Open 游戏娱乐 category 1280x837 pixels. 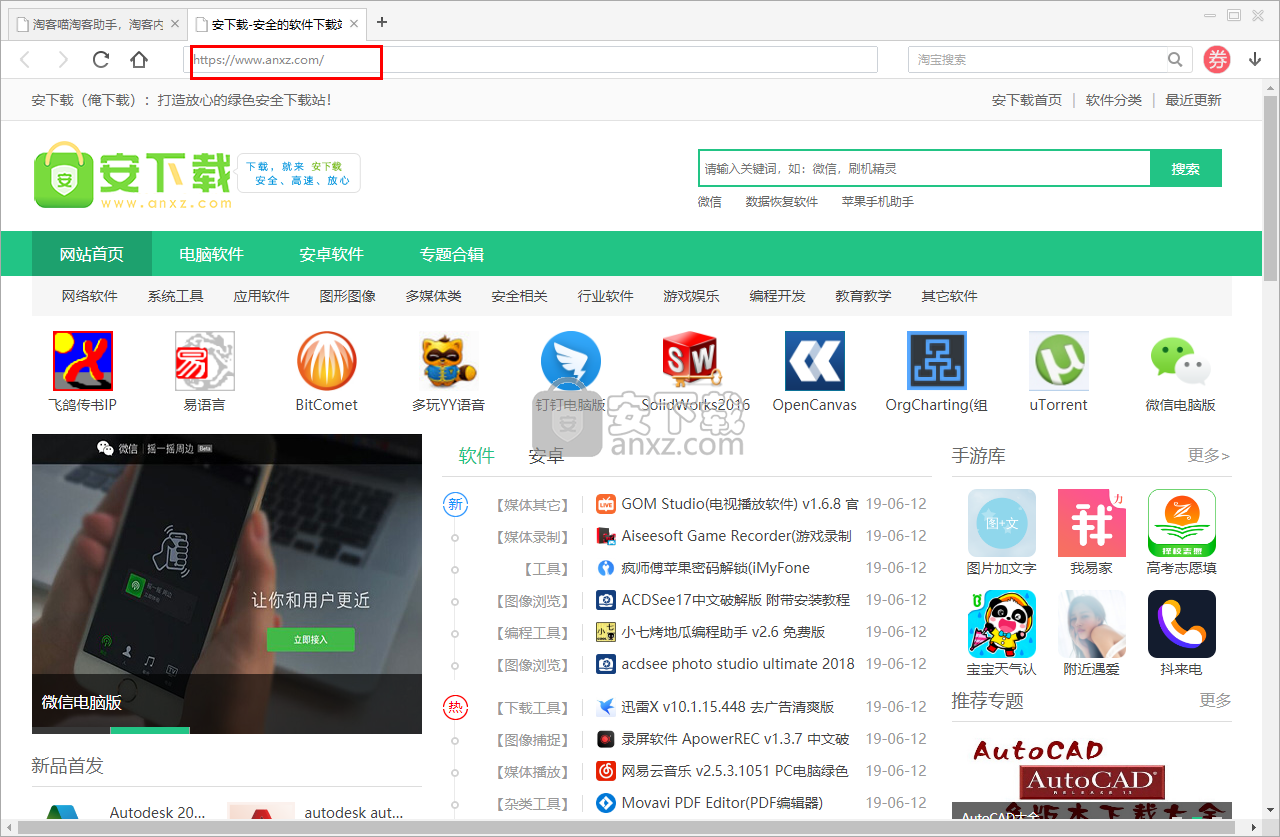coord(692,296)
